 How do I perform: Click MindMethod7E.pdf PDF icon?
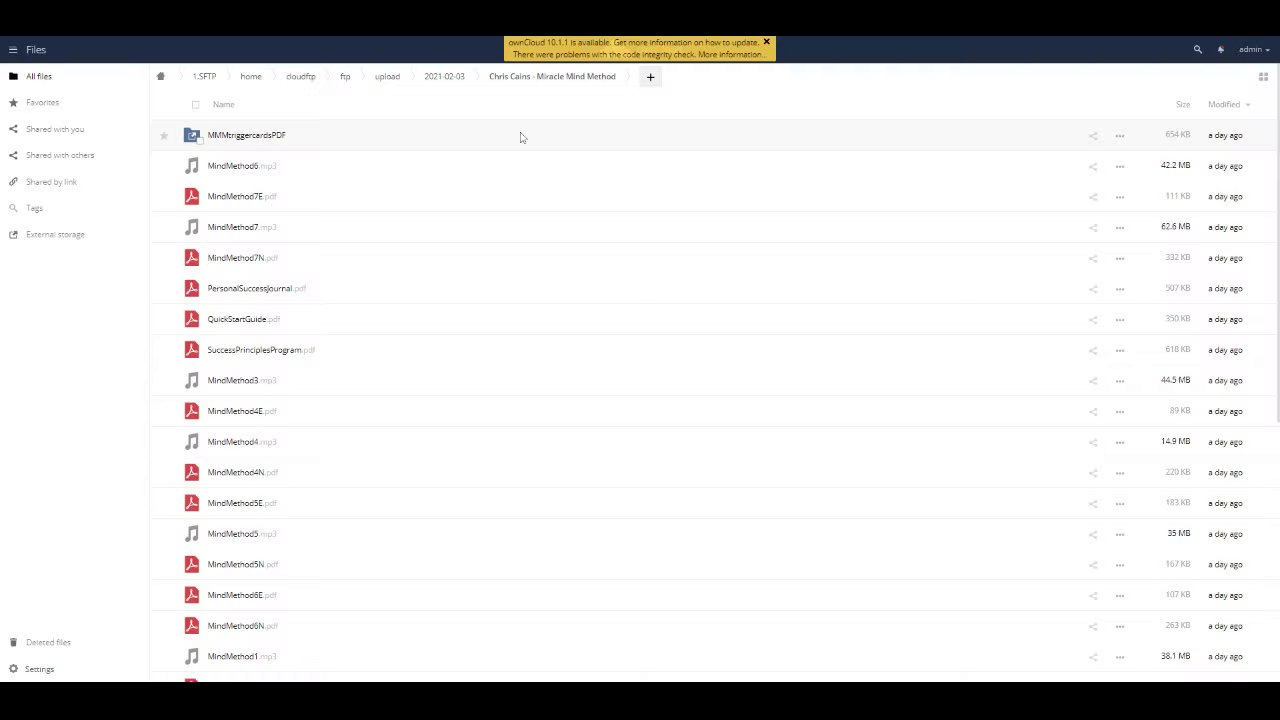click(x=192, y=196)
